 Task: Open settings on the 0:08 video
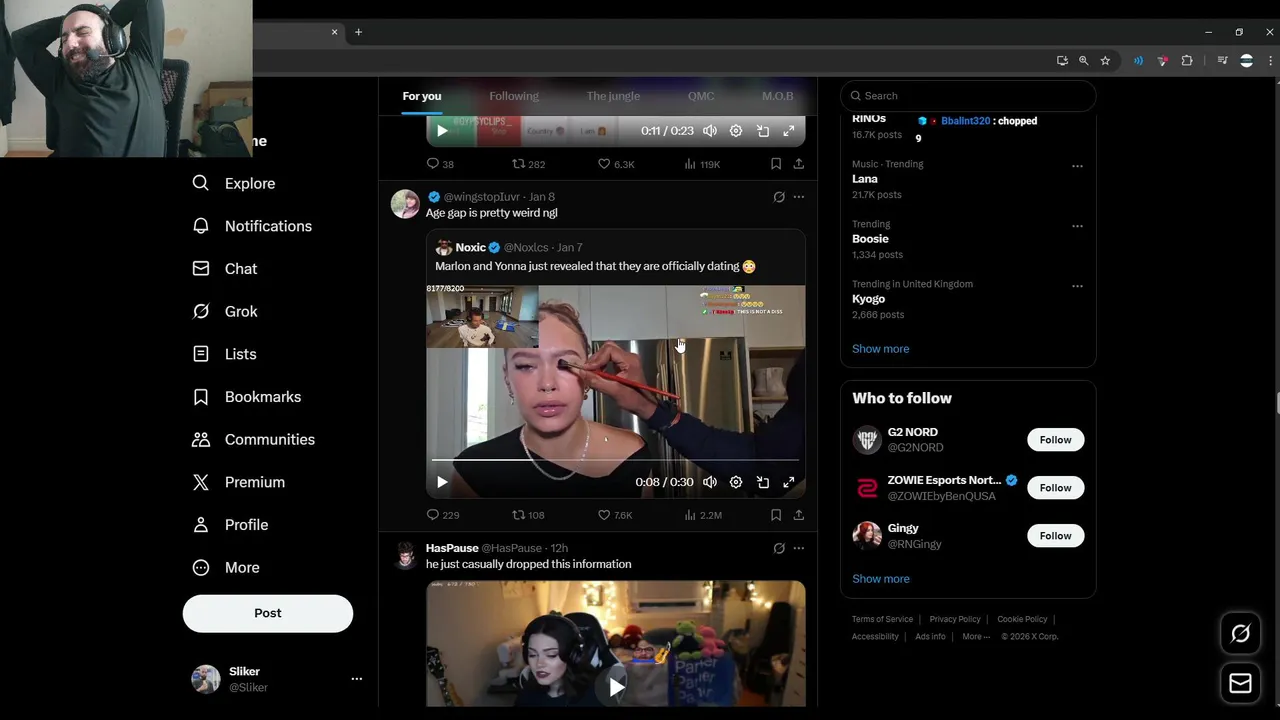click(x=736, y=482)
